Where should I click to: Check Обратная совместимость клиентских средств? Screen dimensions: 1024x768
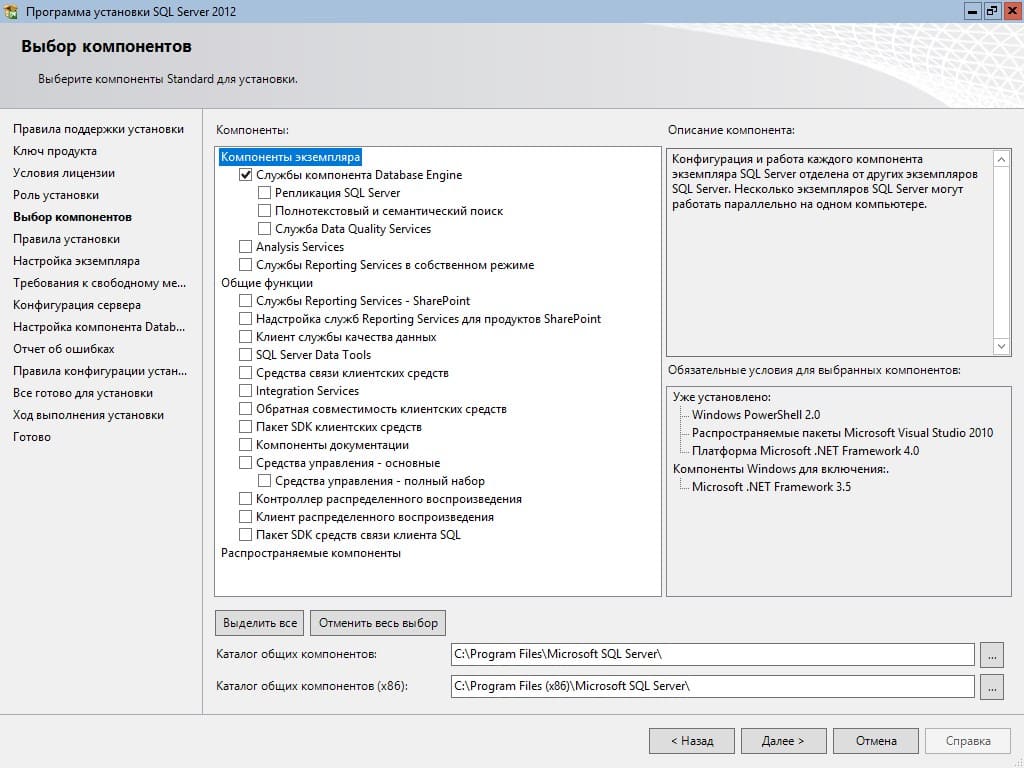tap(246, 408)
